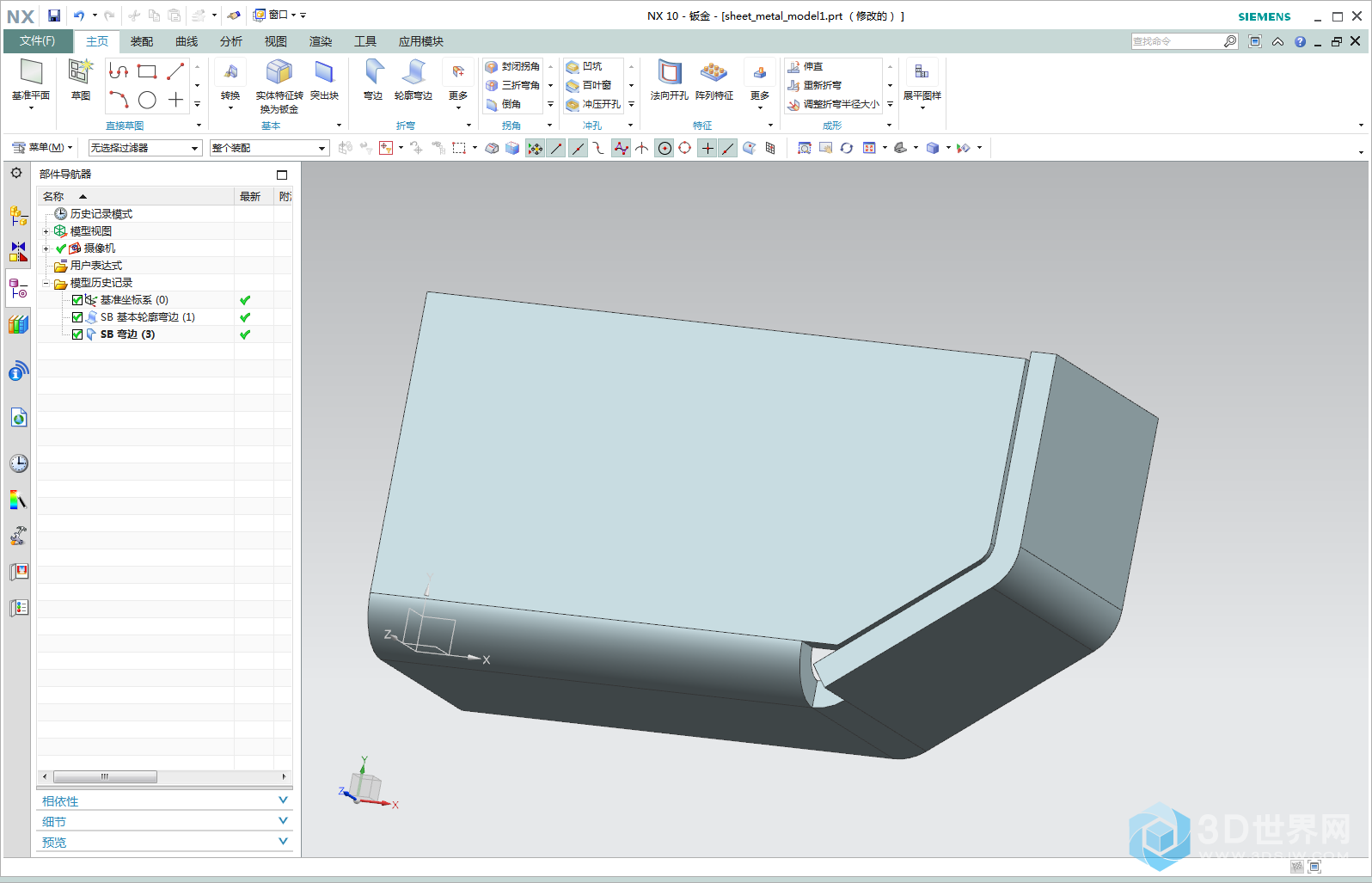The image size is (1372, 883).
Task: Toggle the arc center snap option
Action: point(664,148)
